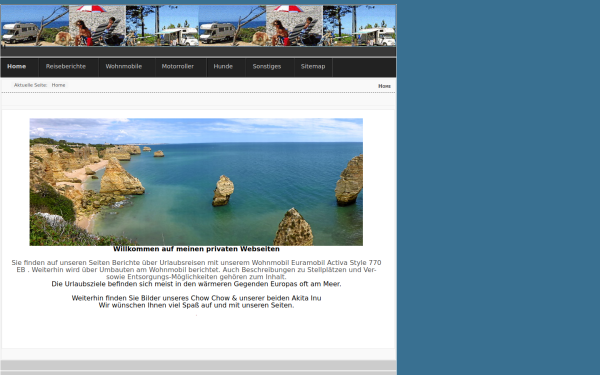Image resolution: width=600 pixels, height=375 pixels.
Task: Click the coastal panorama photo
Action: pos(196,182)
